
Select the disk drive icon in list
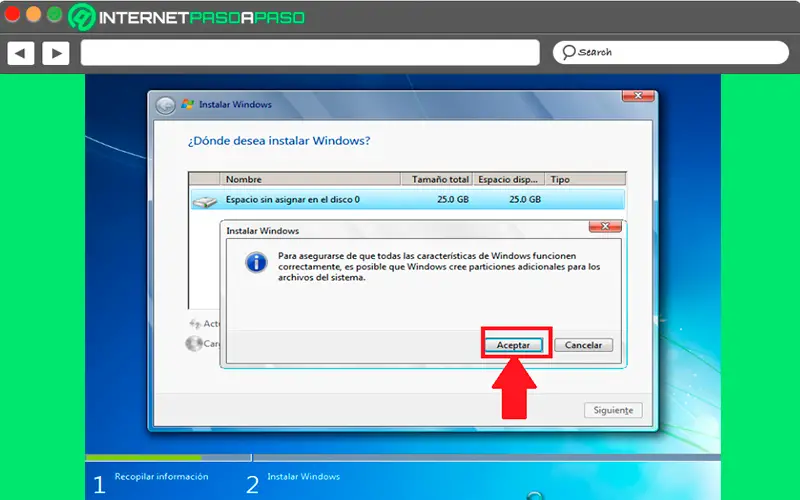(x=205, y=201)
